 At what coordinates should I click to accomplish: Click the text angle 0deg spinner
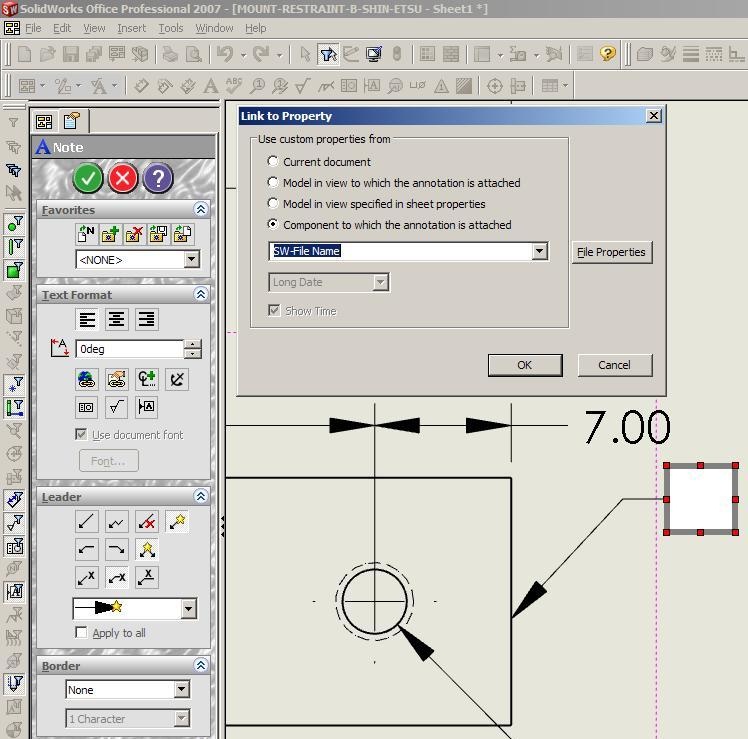(x=193, y=349)
